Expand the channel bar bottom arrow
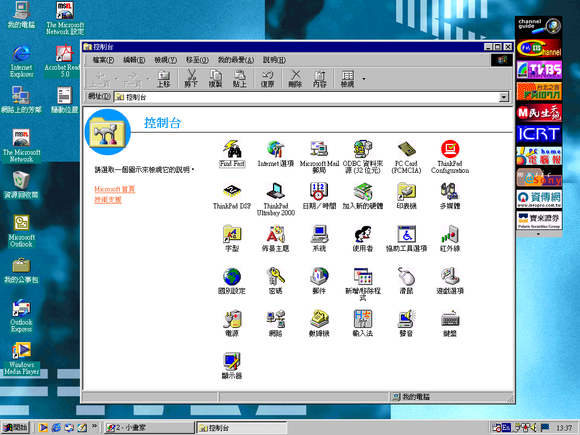580x435 pixels. pos(539,234)
